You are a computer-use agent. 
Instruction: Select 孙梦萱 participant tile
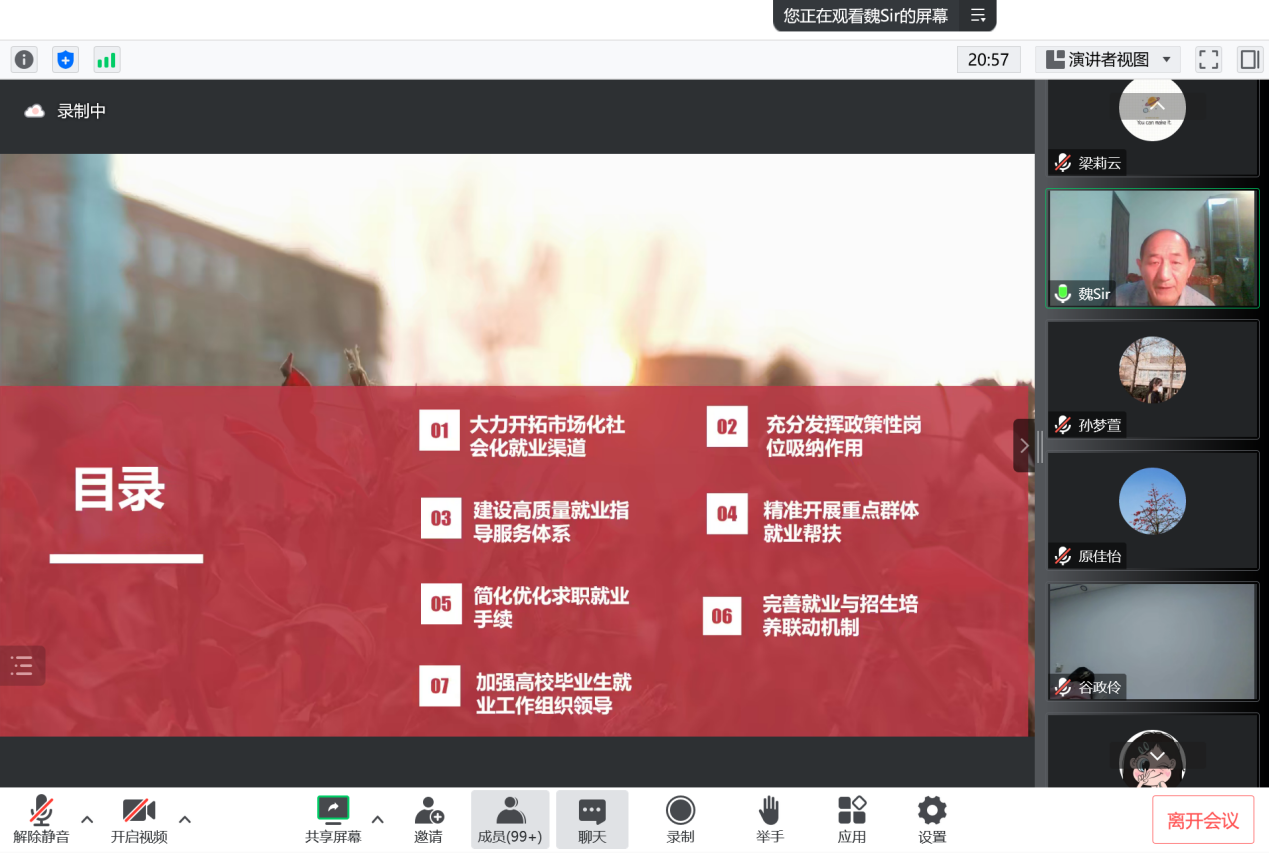click(x=1153, y=379)
